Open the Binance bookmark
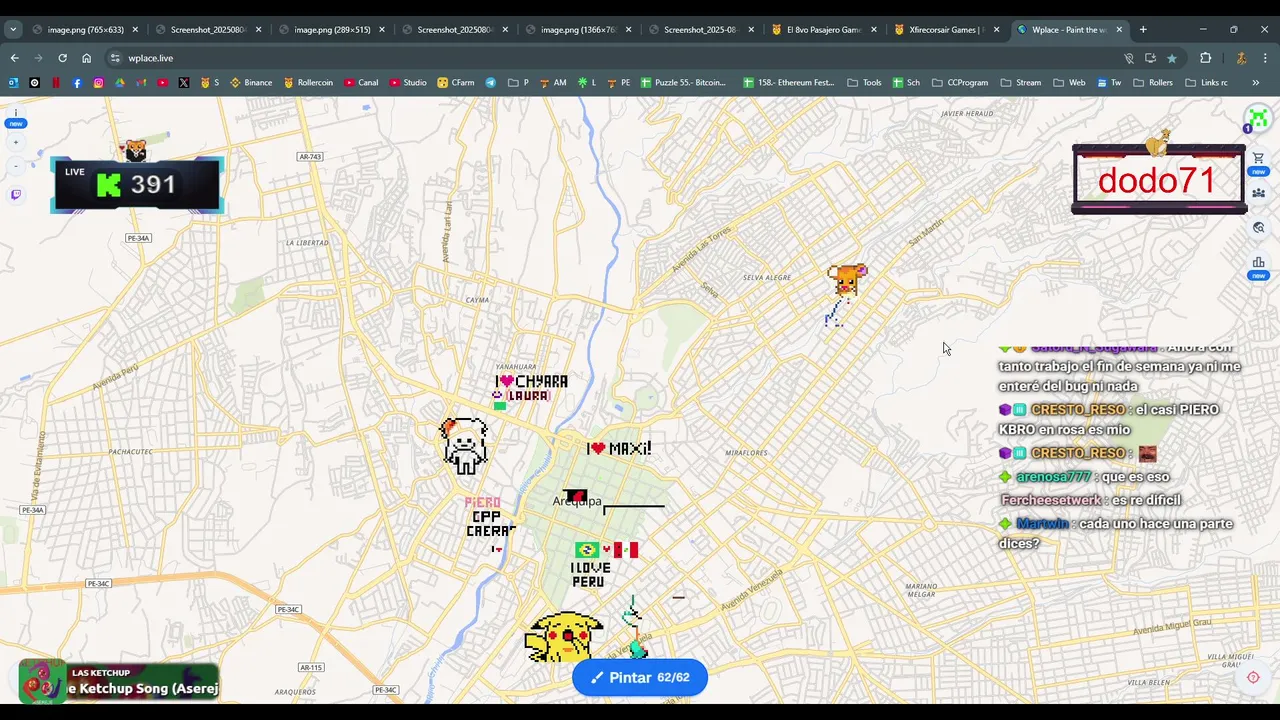The image size is (1280, 720). tap(251, 82)
